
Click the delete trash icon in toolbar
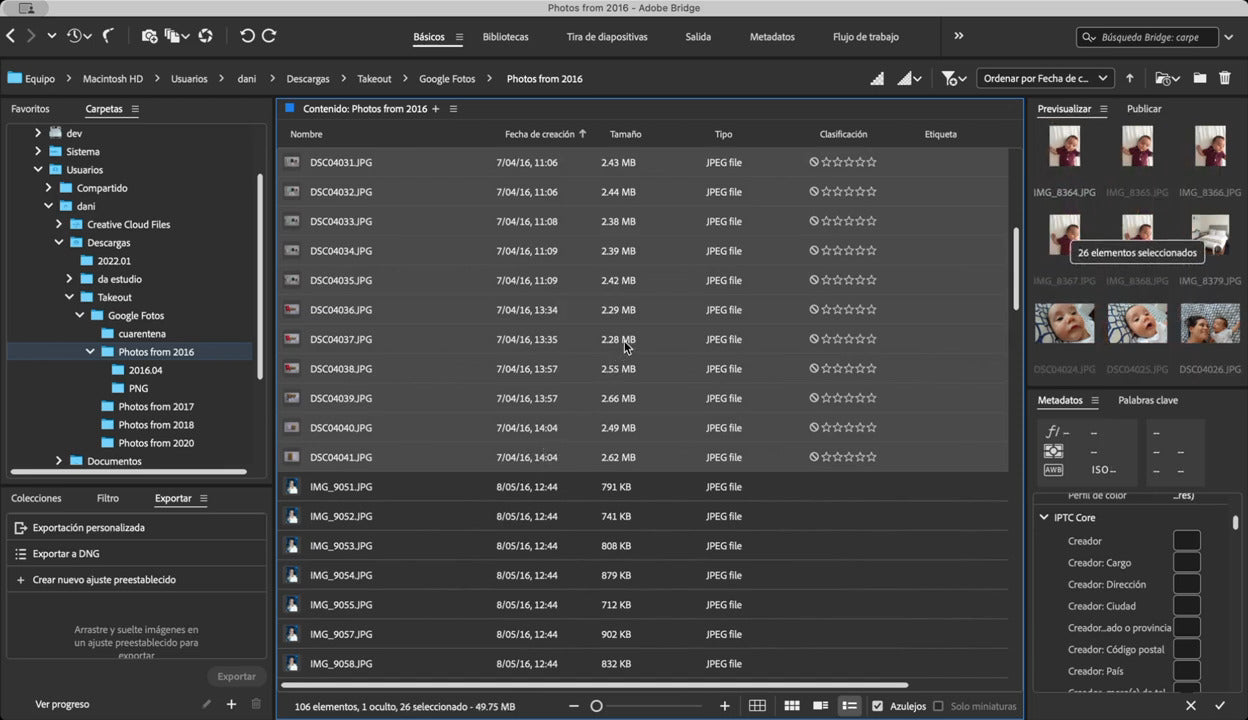pos(1225,78)
